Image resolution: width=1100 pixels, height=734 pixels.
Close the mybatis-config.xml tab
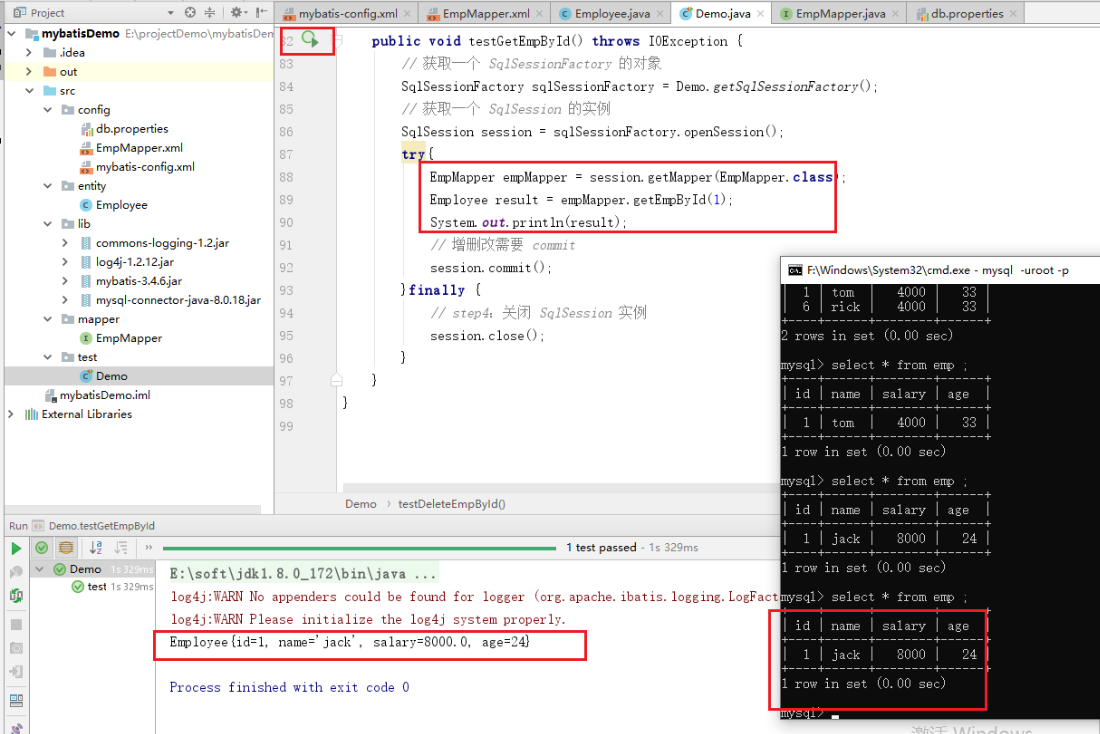point(409,13)
